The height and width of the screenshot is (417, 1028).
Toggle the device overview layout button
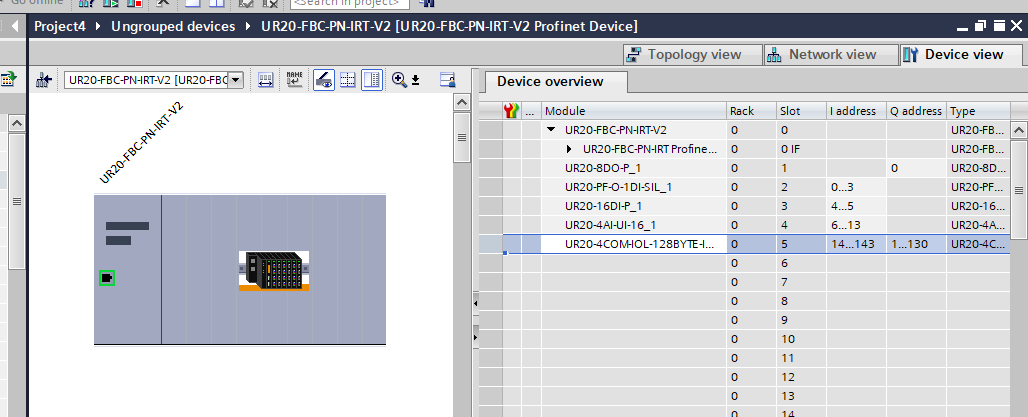point(372,80)
